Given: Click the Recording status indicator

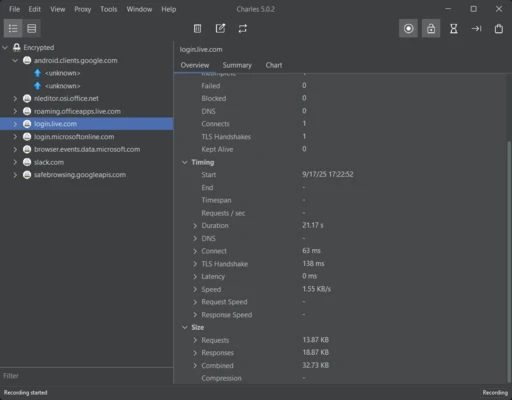Looking at the screenshot, I should pyautogui.click(x=495, y=392).
